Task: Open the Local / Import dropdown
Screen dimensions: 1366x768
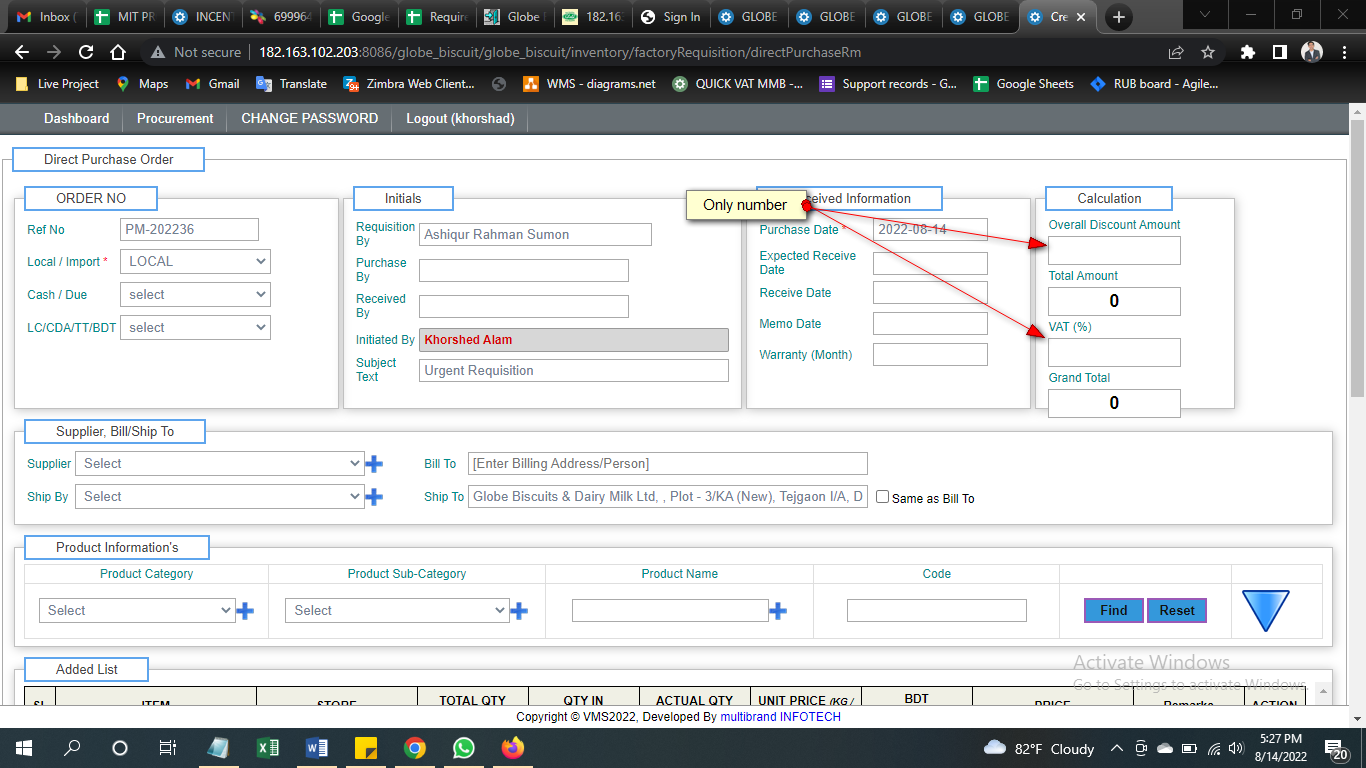Action: pos(195,262)
